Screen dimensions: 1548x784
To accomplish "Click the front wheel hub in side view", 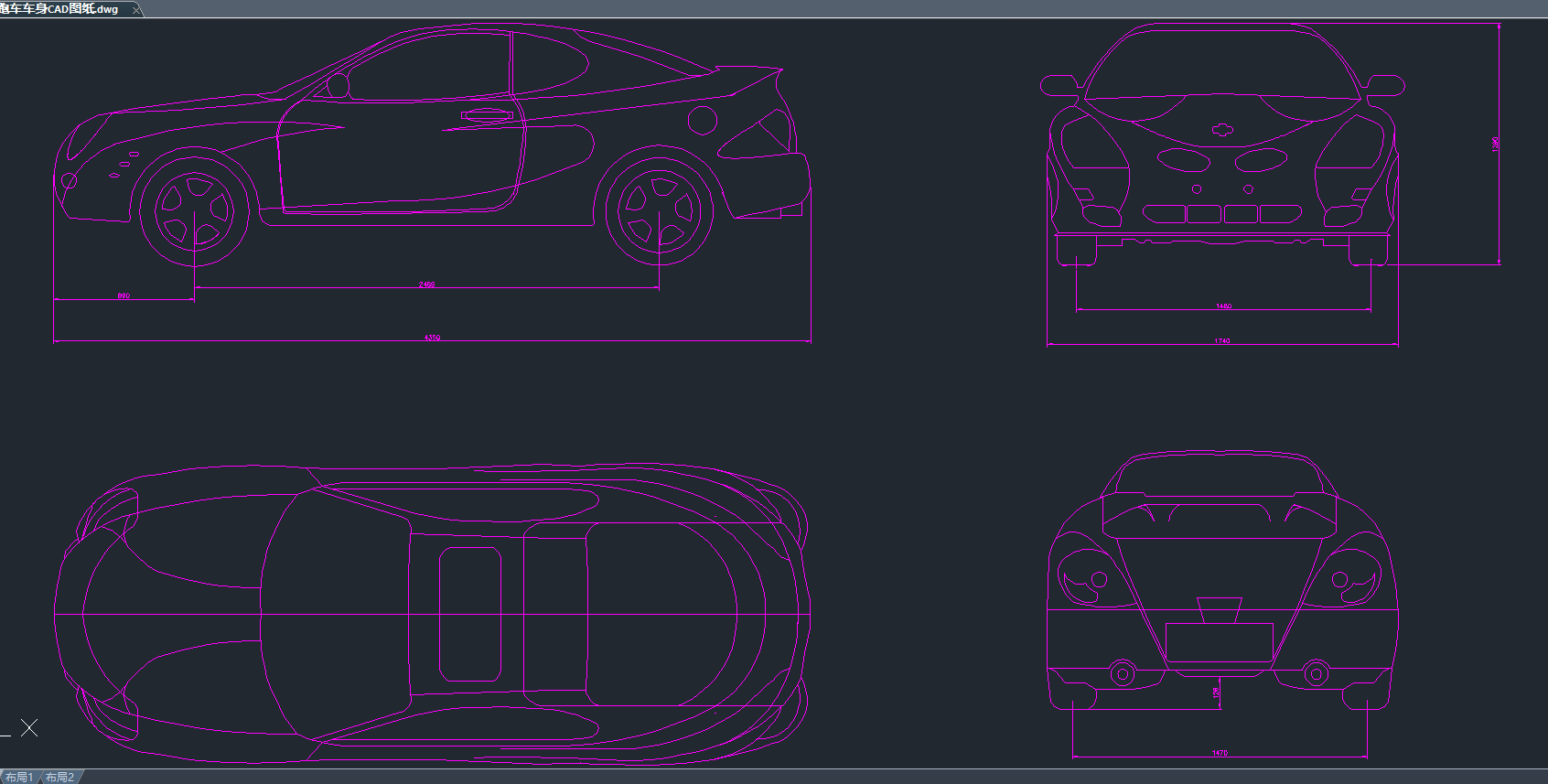I will point(194,211).
